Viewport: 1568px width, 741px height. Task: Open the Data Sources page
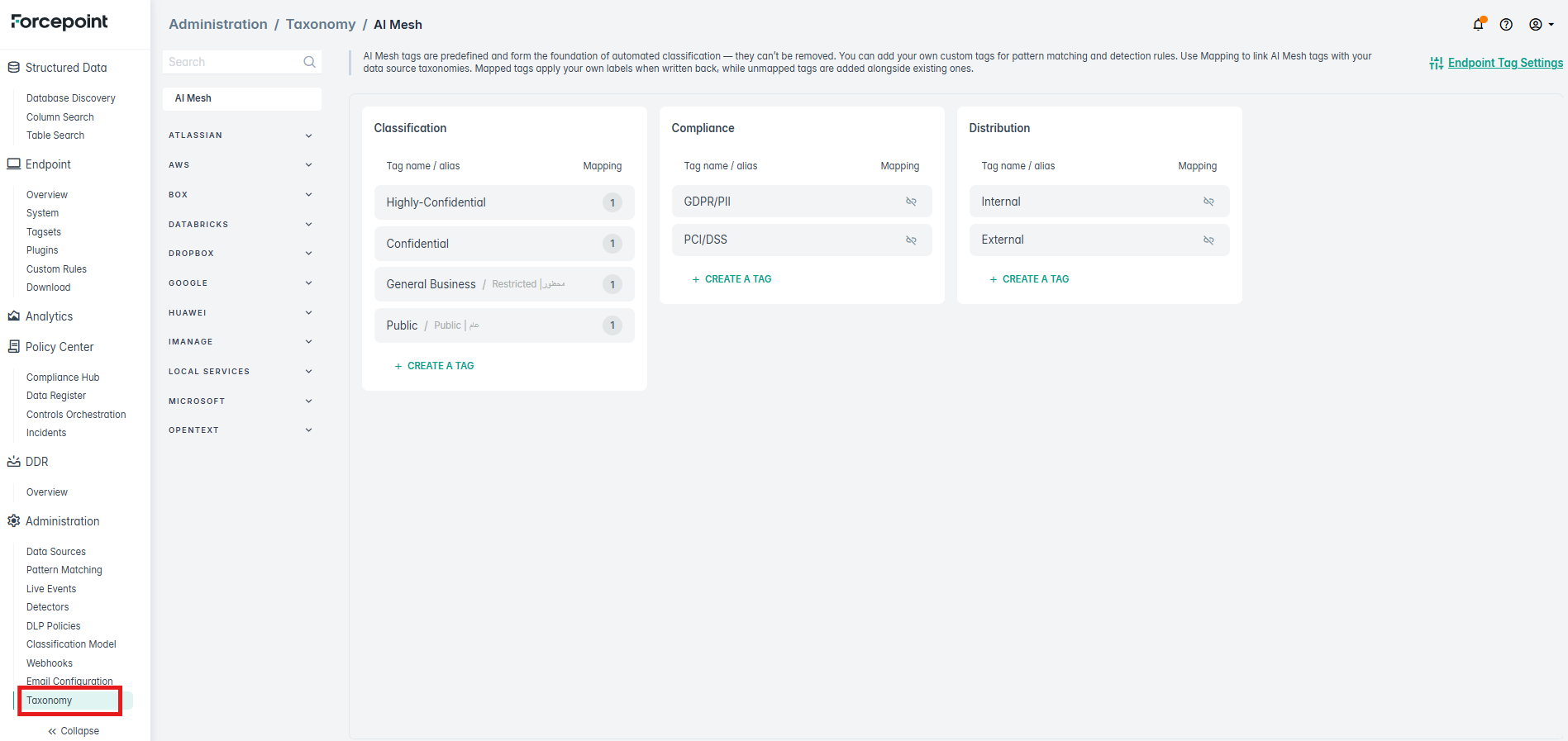click(x=56, y=552)
